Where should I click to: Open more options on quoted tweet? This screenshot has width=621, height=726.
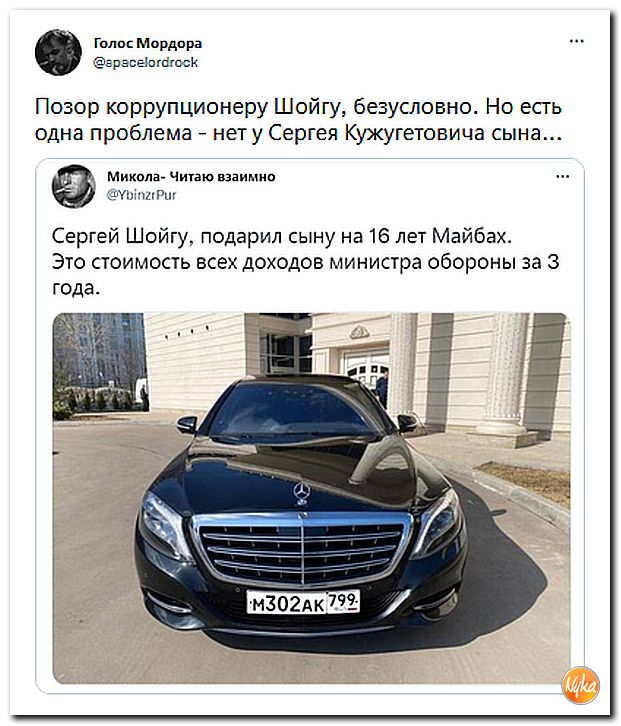(x=563, y=176)
